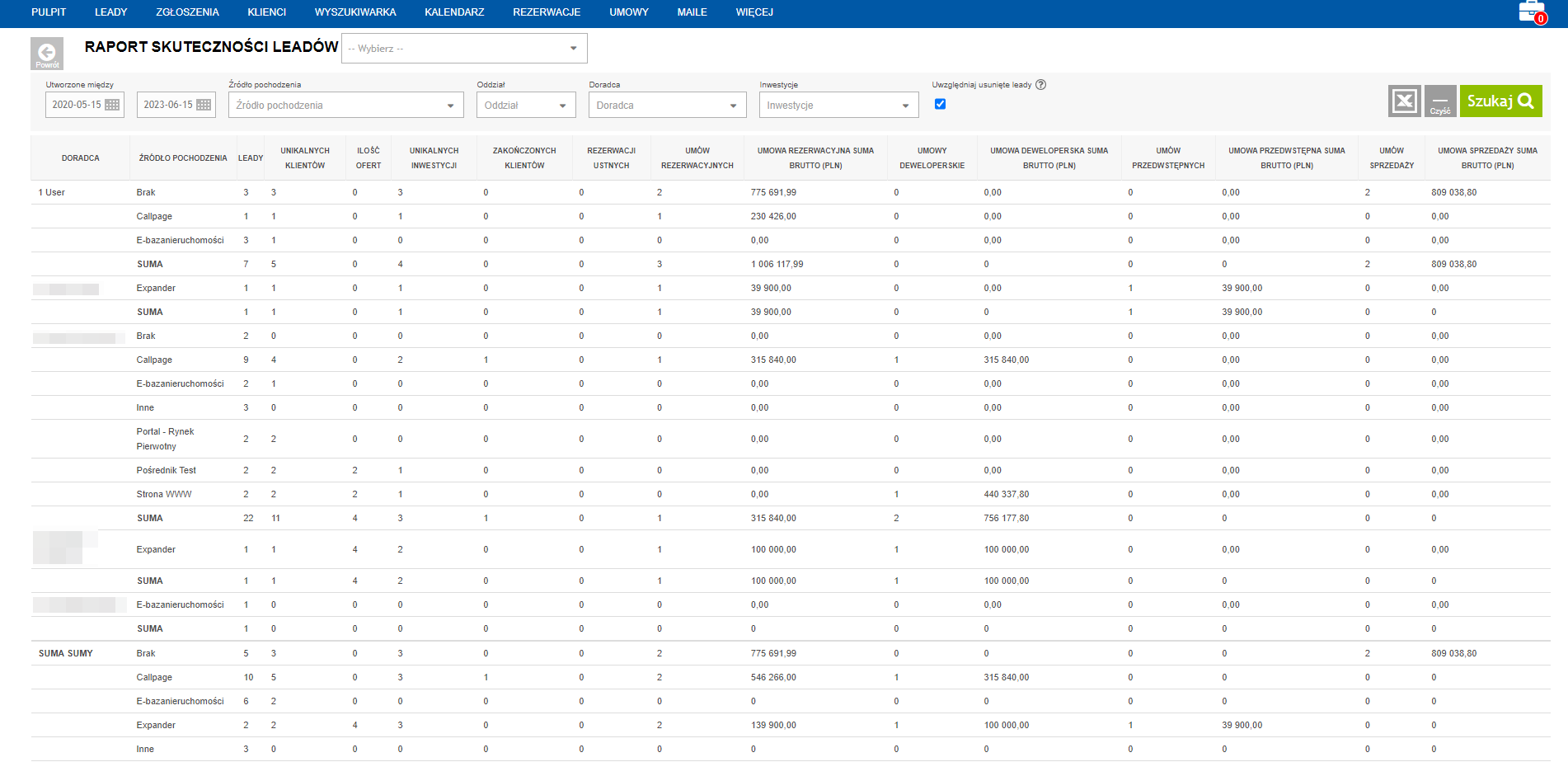1568x762 pixels.
Task: Click UMOWA DEWELOPERSKA SUMA BRUTTO header
Action: [1049, 158]
